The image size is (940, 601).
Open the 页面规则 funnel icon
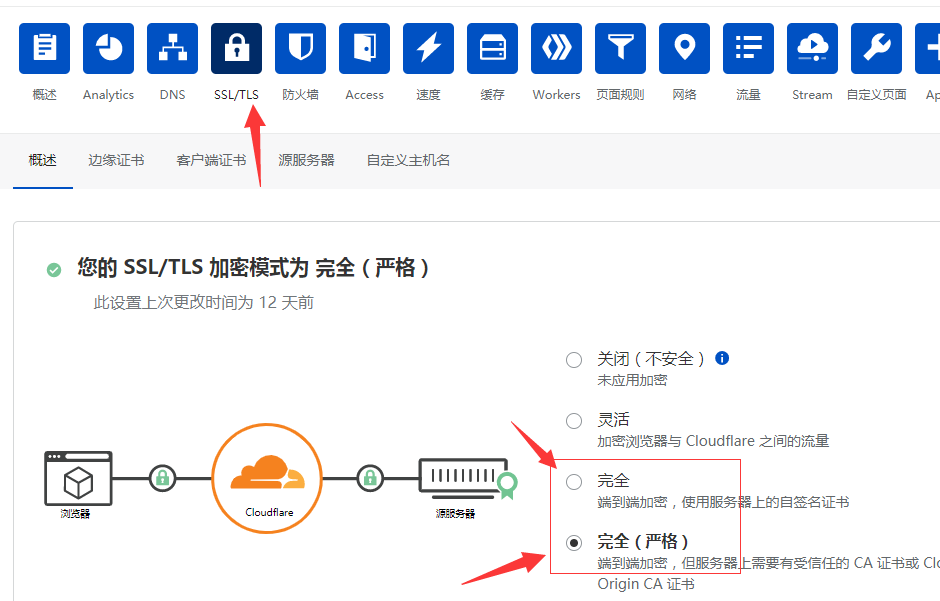[x=620, y=49]
